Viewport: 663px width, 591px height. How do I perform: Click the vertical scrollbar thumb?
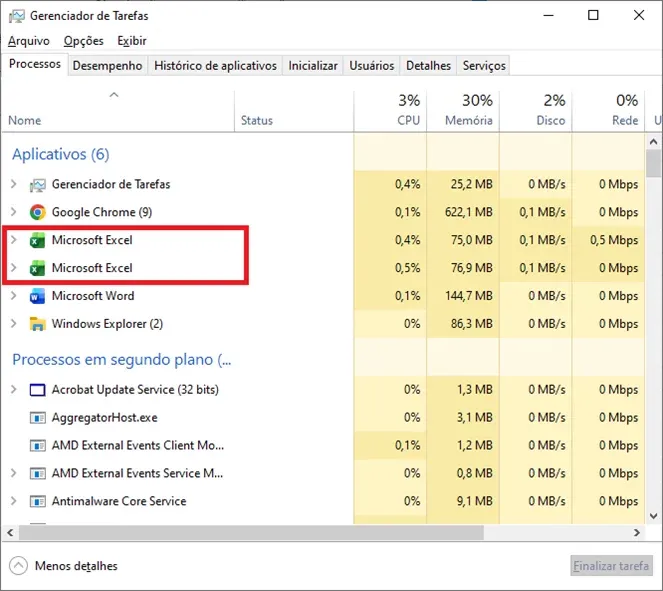(x=653, y=163)
